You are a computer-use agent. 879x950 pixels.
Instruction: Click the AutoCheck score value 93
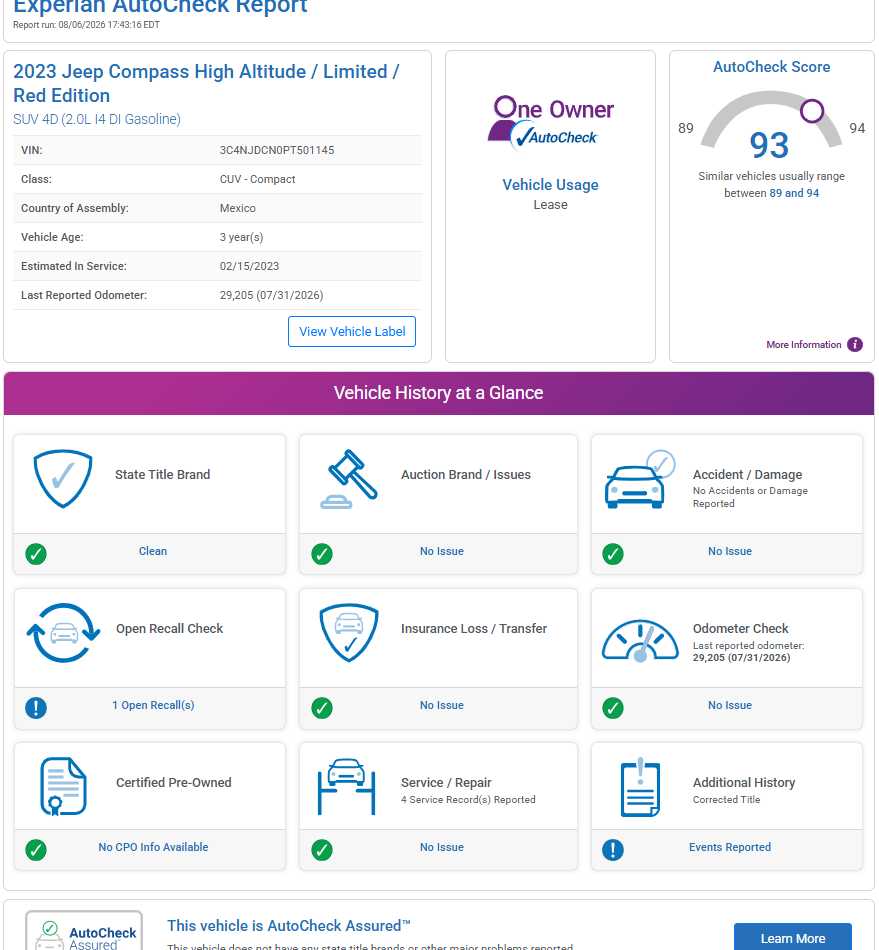coord(769,145)
